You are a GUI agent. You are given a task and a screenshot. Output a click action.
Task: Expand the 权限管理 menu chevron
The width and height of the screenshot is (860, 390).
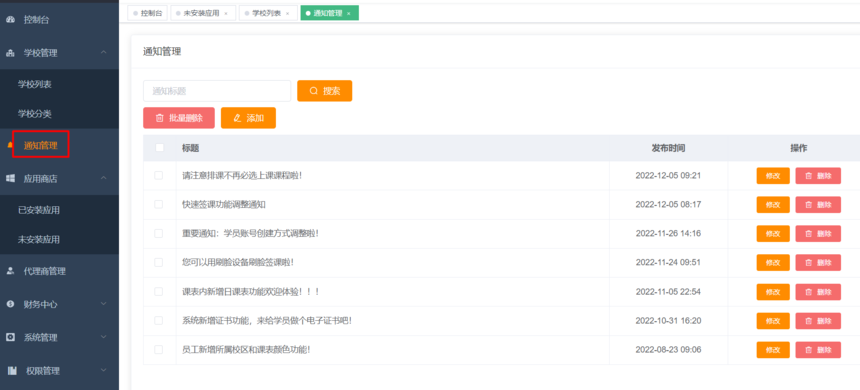pyautogui.click(x=104, y=371)
